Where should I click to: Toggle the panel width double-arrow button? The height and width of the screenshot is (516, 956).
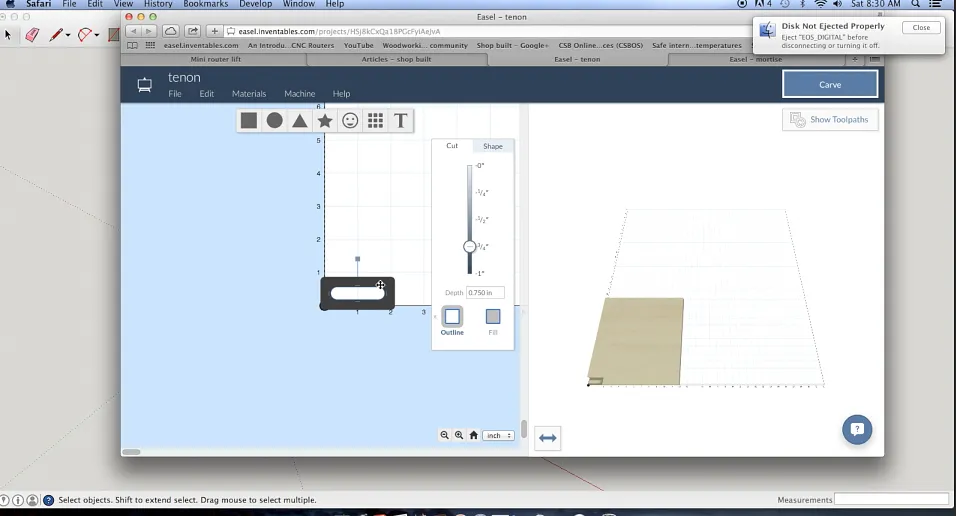[548, 438]
